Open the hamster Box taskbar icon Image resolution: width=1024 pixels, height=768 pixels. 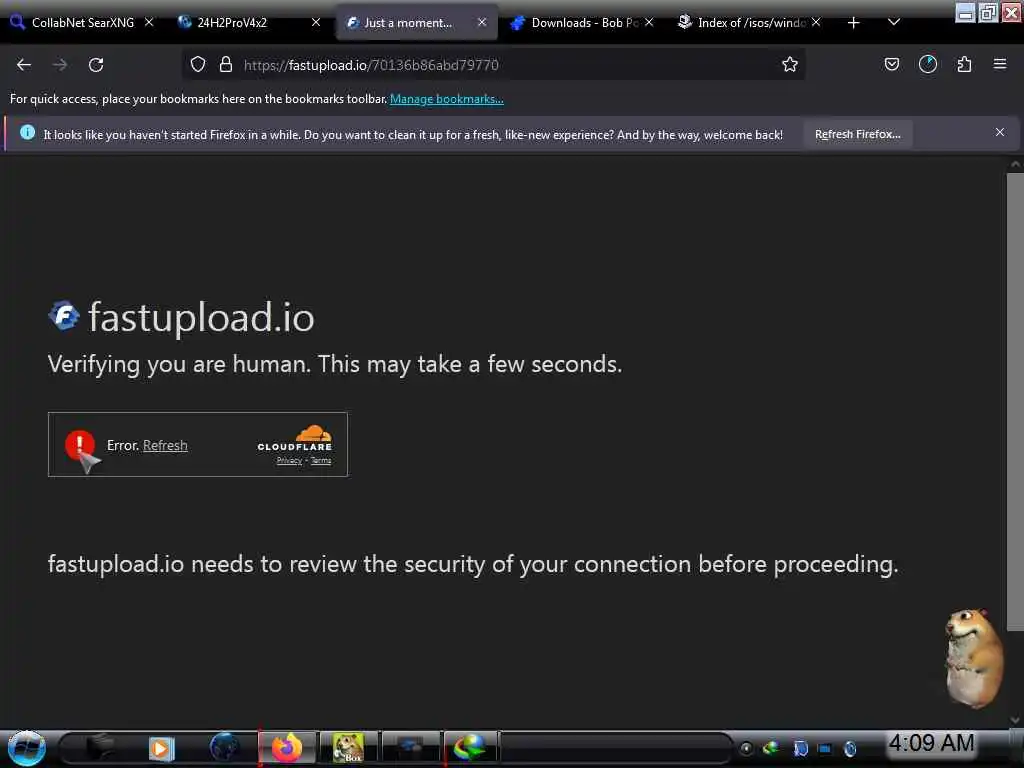[x=348, y=748]
